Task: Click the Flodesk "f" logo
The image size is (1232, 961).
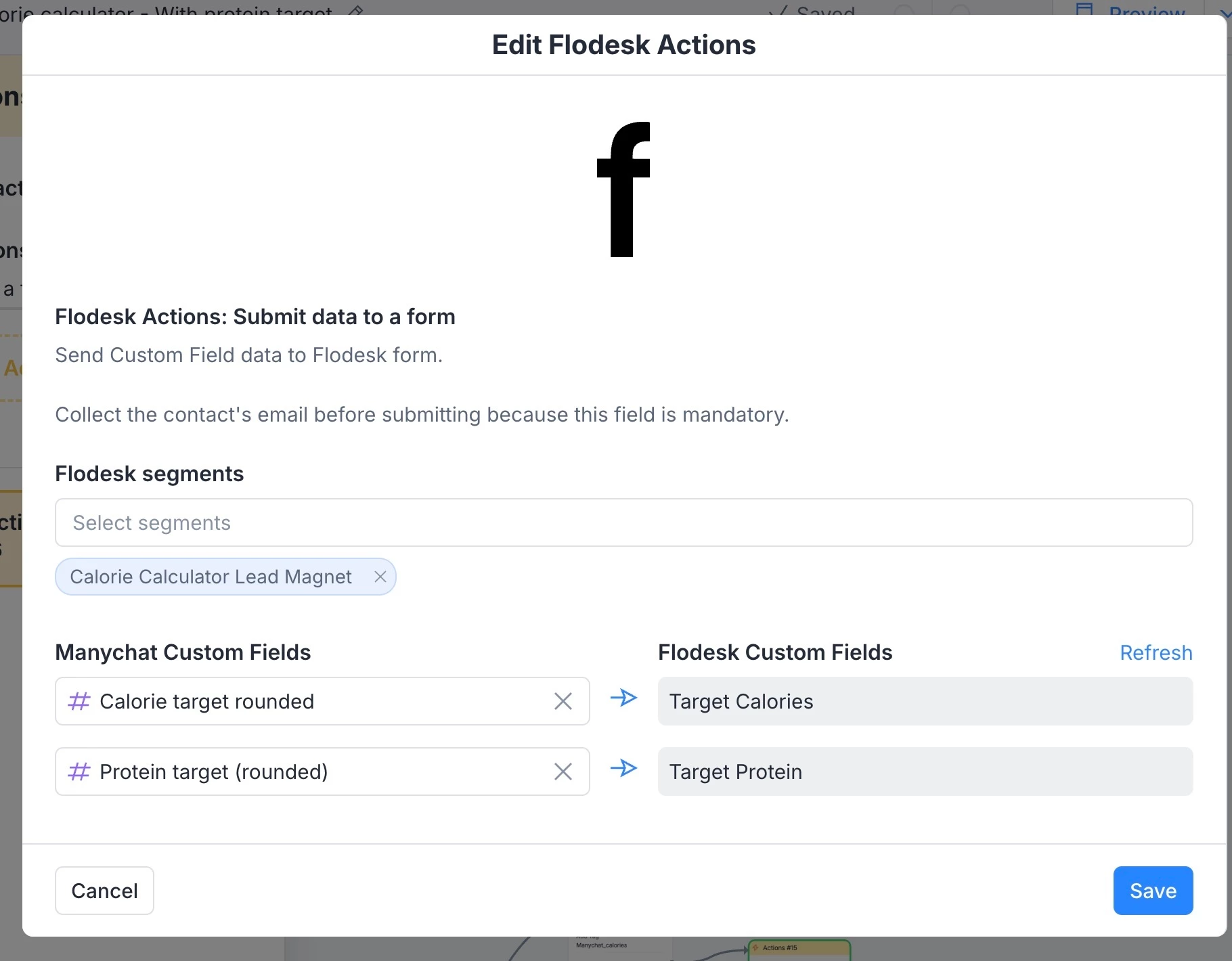Action: pyautogui.click(x=623, y=189)
